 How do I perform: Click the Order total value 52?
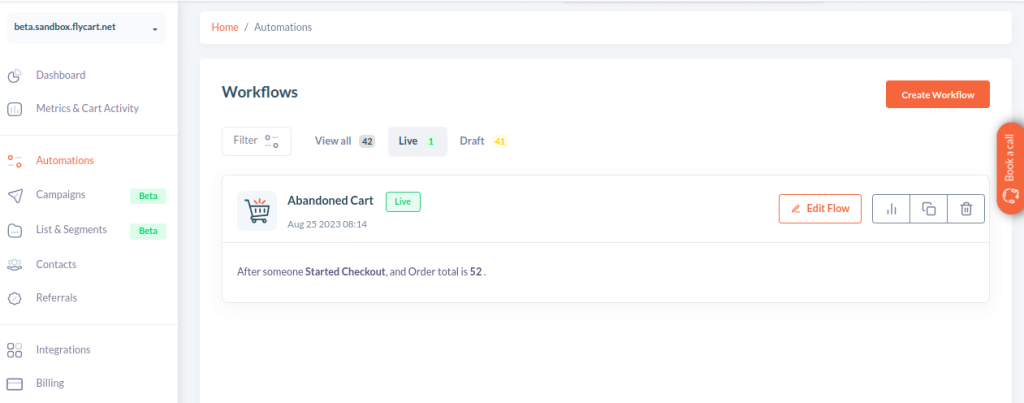point(475,272)
